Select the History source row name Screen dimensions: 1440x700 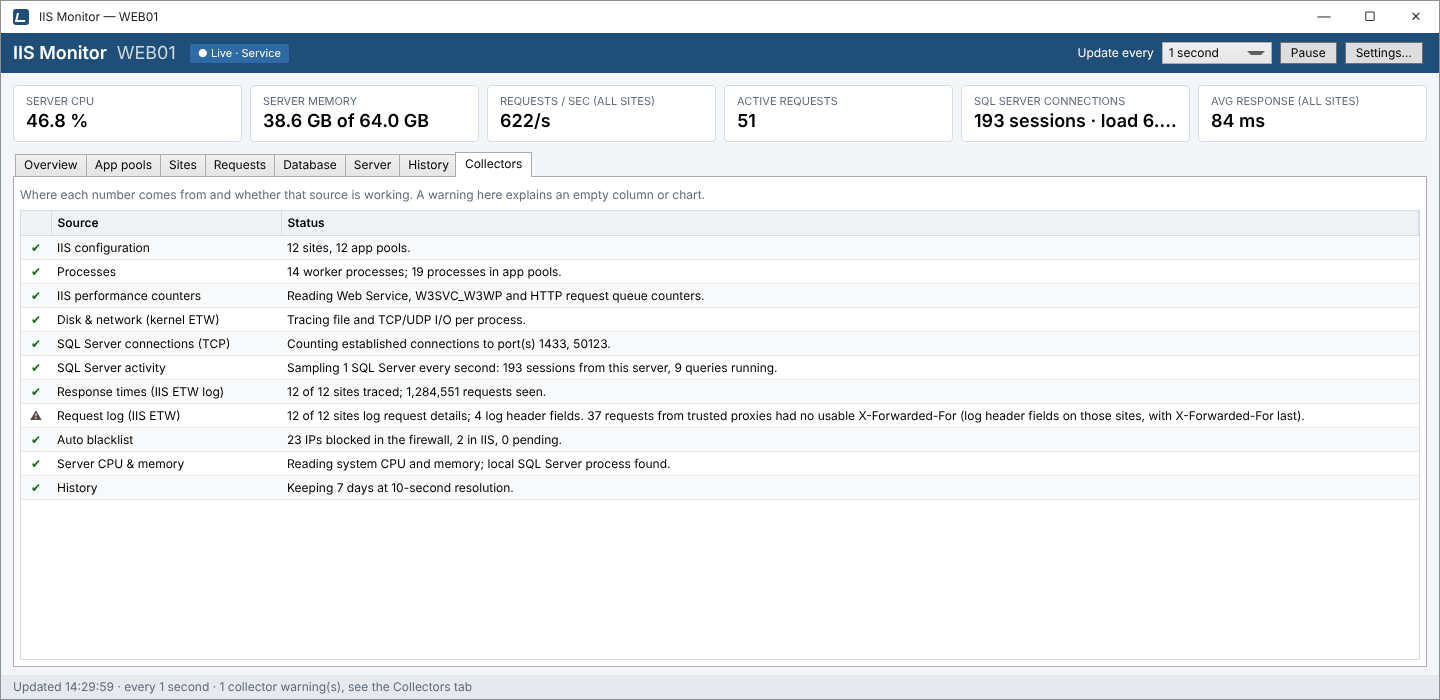(77, 488)
